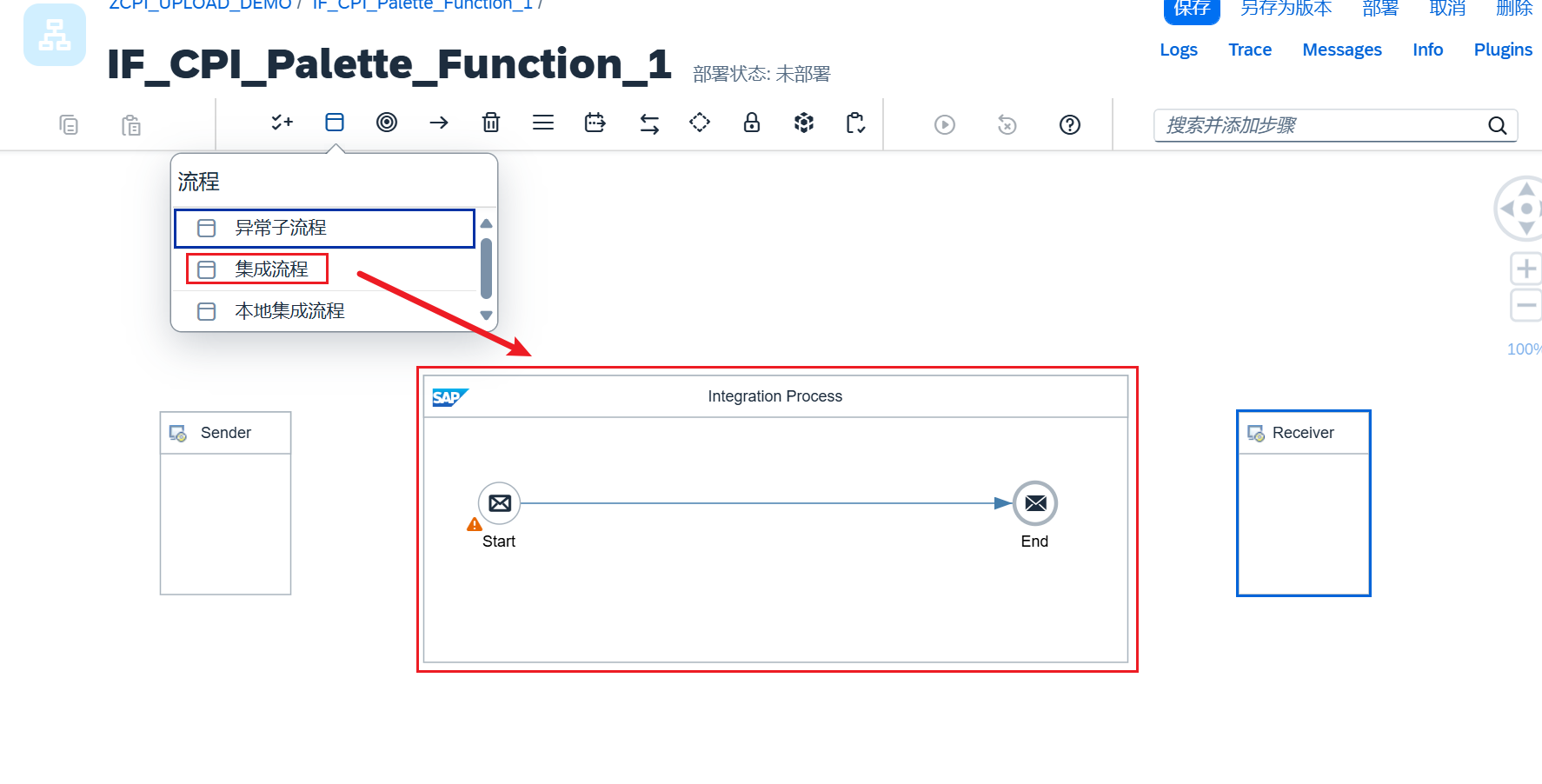
Task: Click the 保存 (Save) button
Action: (1190, 8)
